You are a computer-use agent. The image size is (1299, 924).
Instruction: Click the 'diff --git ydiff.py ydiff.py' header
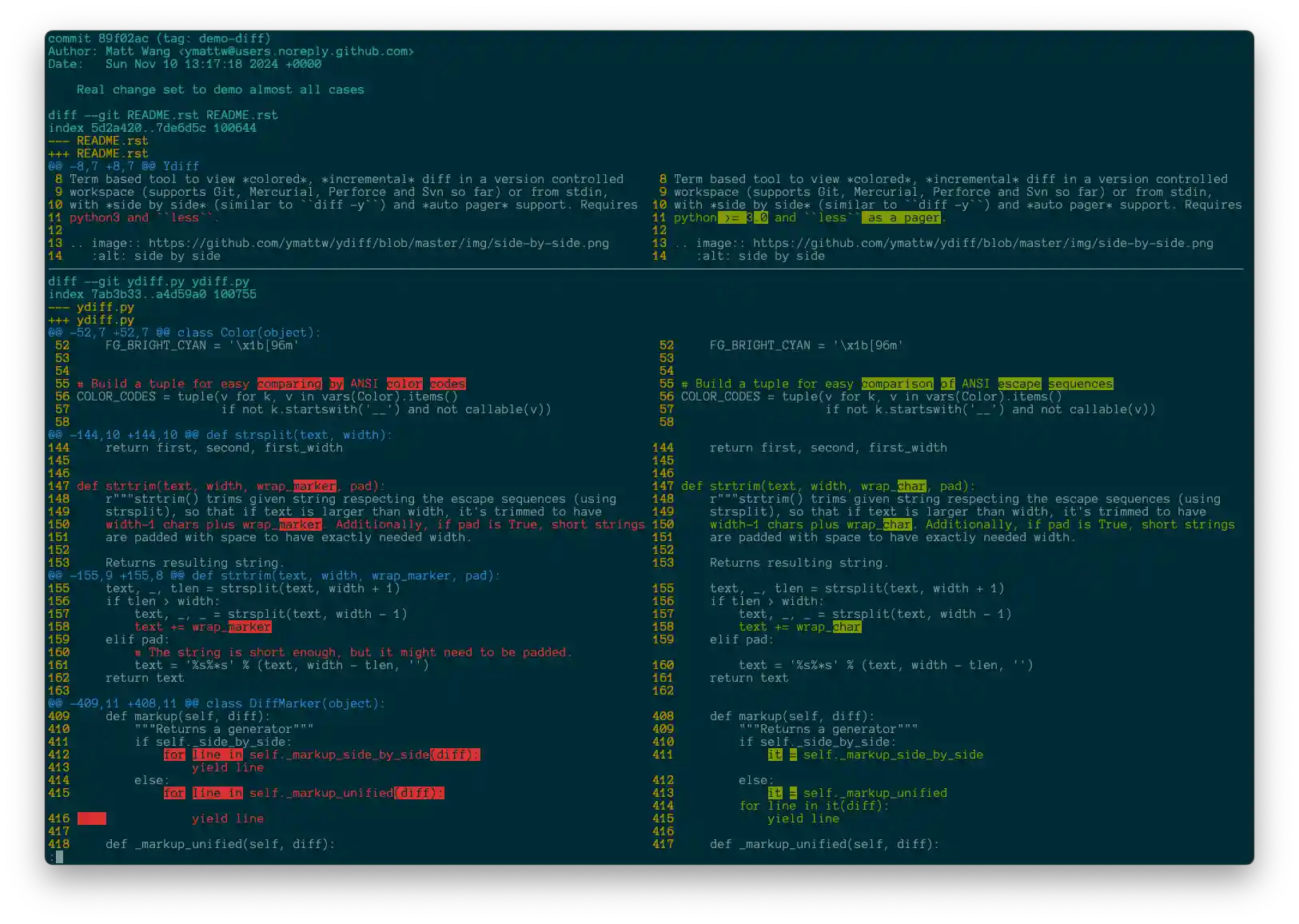[149, 281]
